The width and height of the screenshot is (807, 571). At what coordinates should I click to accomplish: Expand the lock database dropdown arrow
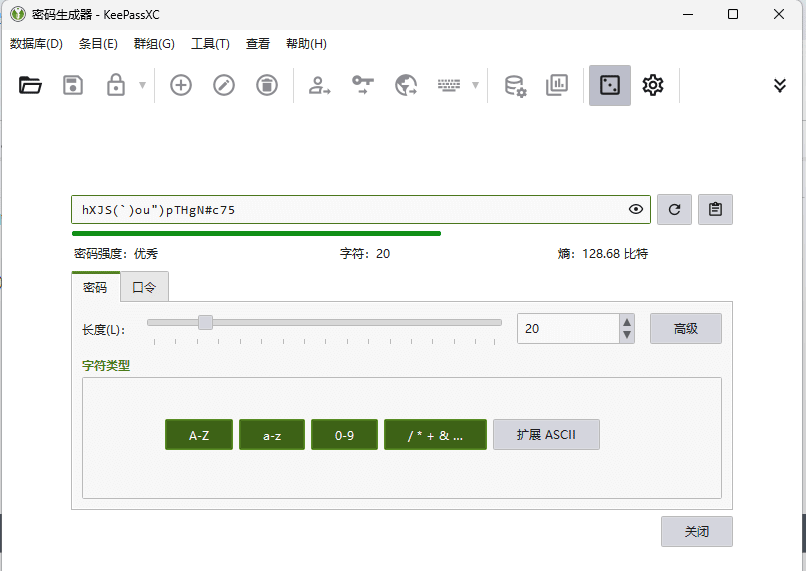tap(143, 85)
